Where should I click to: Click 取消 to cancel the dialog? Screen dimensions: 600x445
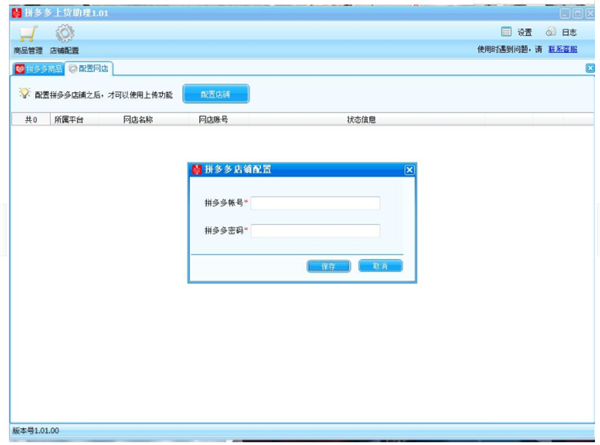click(x=380, y=266)
